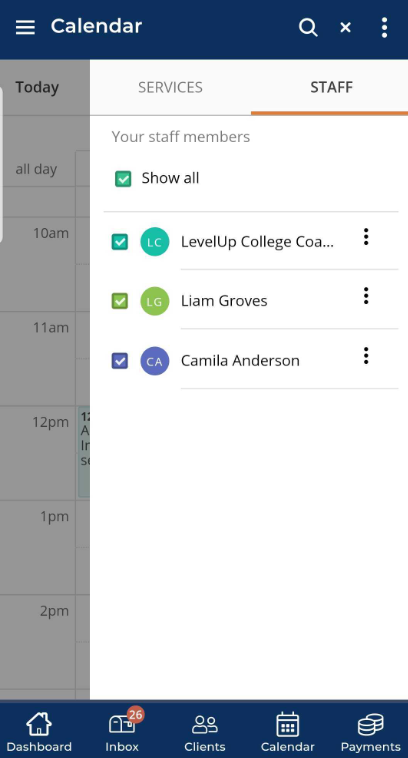Screen dimensions: 408x758
Task: Uncheck the Show all checkbox
Action: click(123, 178)
